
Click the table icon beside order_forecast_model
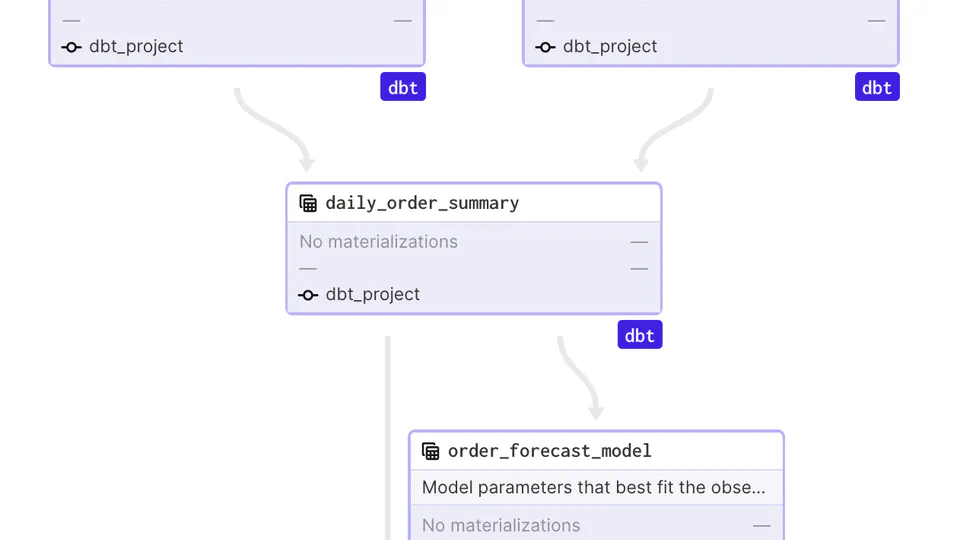coord(431,451)
